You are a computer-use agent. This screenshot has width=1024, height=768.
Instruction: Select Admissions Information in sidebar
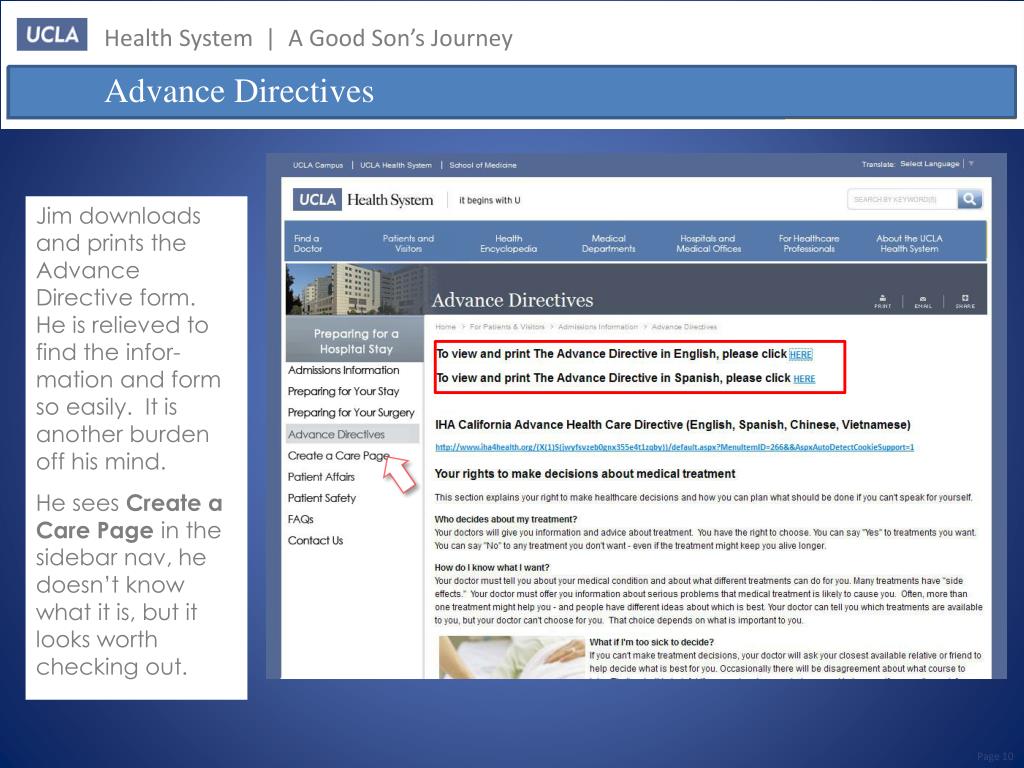coord(344,370)
